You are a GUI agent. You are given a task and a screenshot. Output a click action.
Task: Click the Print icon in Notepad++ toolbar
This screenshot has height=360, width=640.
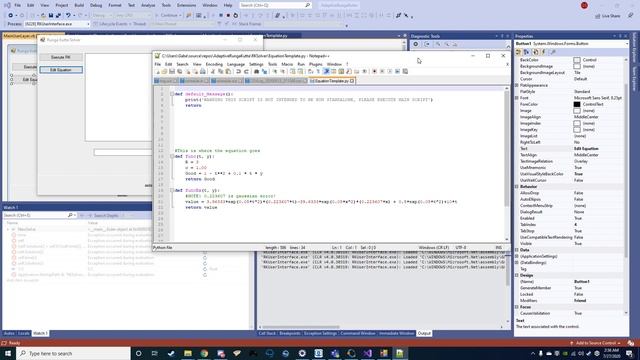(203, 71)
